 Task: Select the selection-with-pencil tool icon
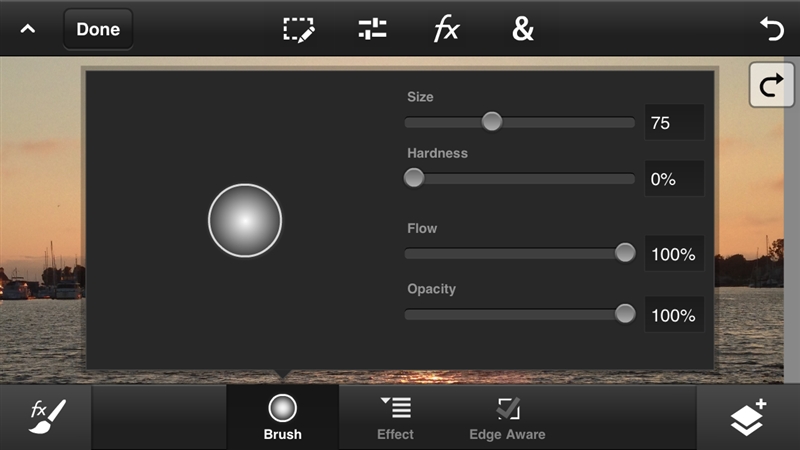(x=299, y=30)
